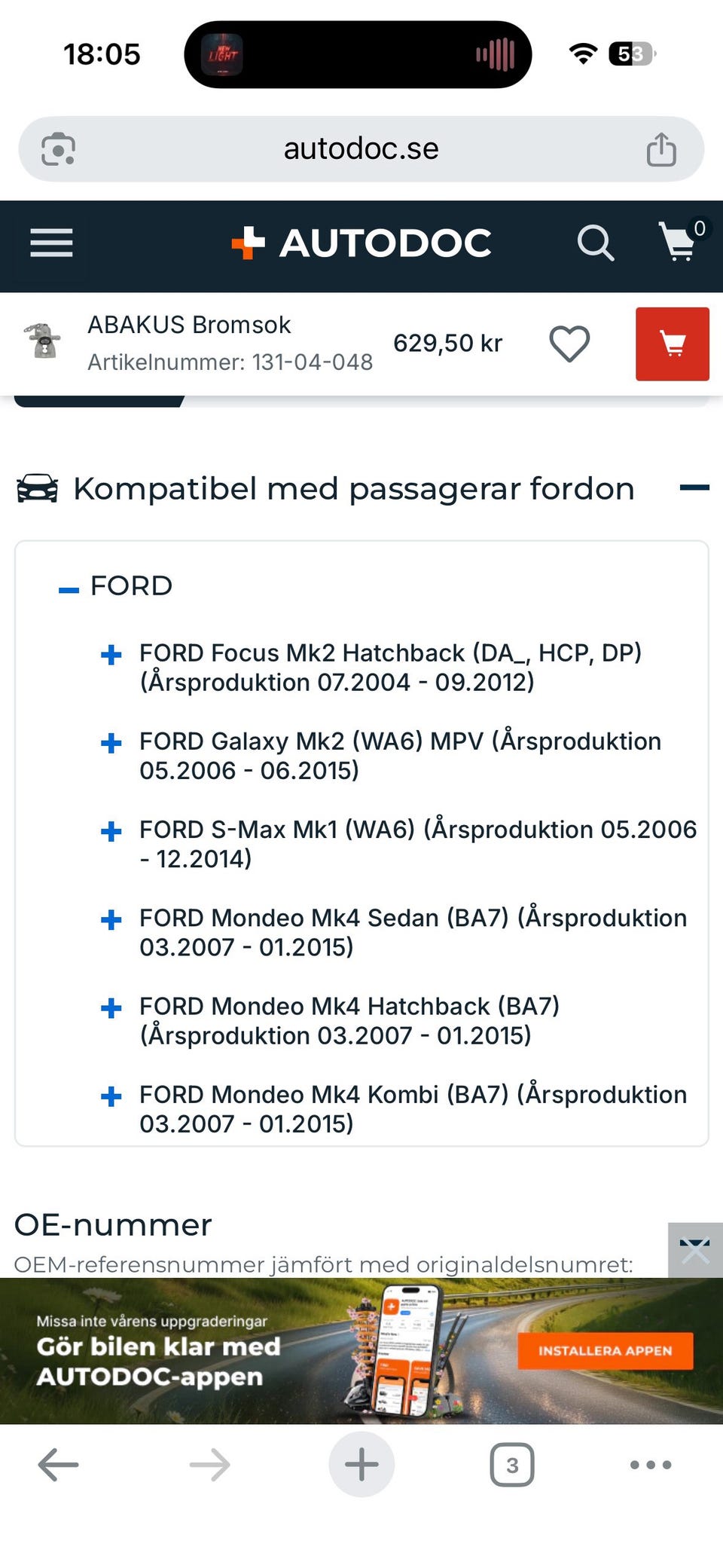Tap the search magnifier icon
The height and width of the screenshot is (1568, 723).
[595, 243]
